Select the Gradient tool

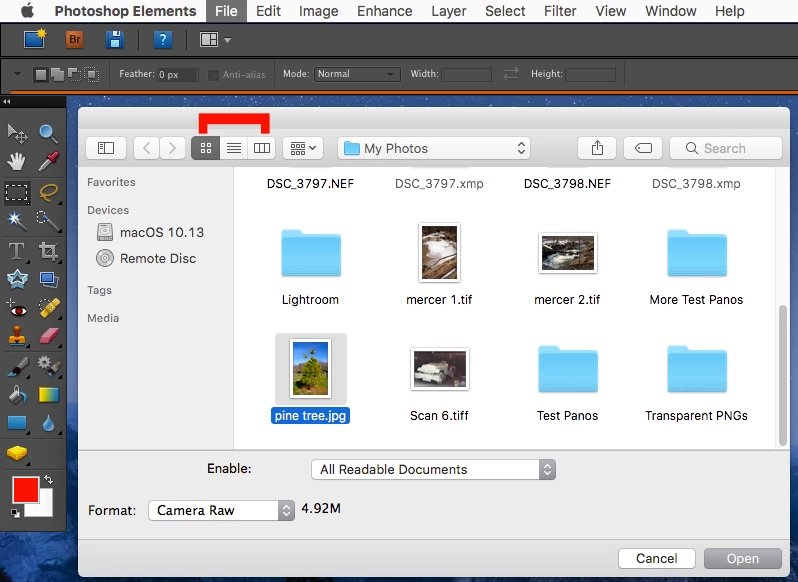tap(48, 395)
